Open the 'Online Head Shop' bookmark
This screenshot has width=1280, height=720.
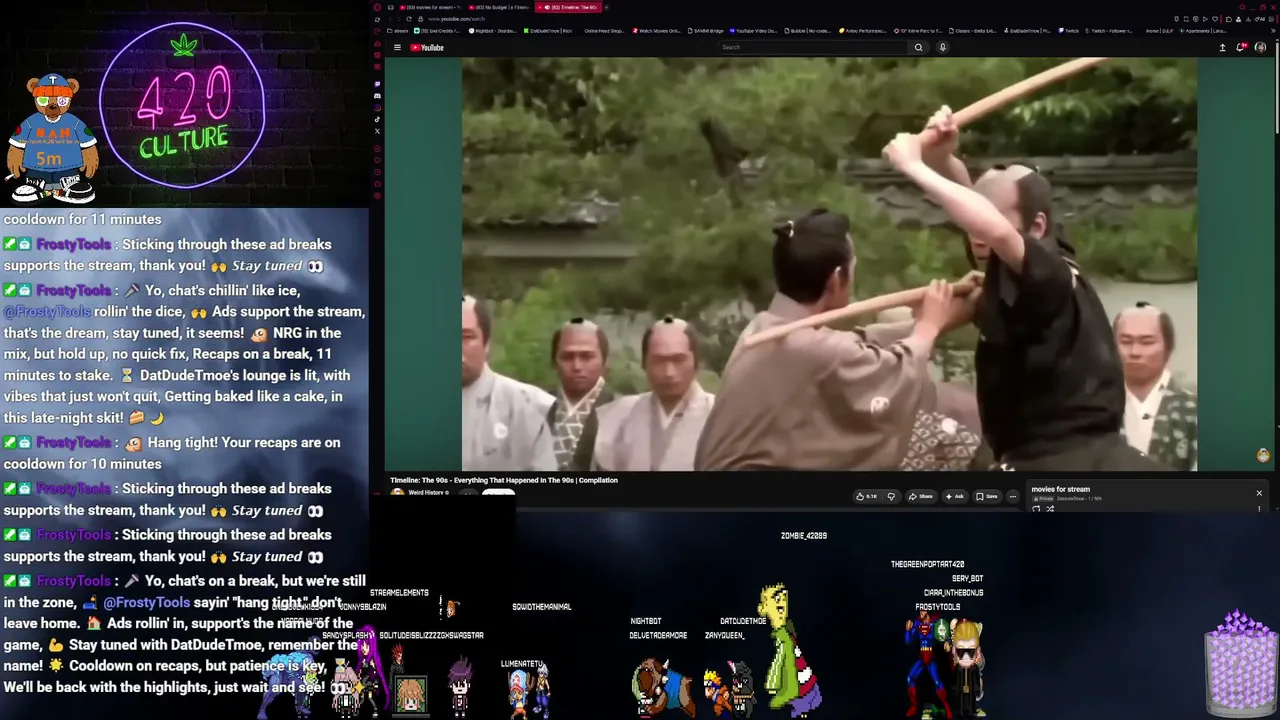coord(603,31)
